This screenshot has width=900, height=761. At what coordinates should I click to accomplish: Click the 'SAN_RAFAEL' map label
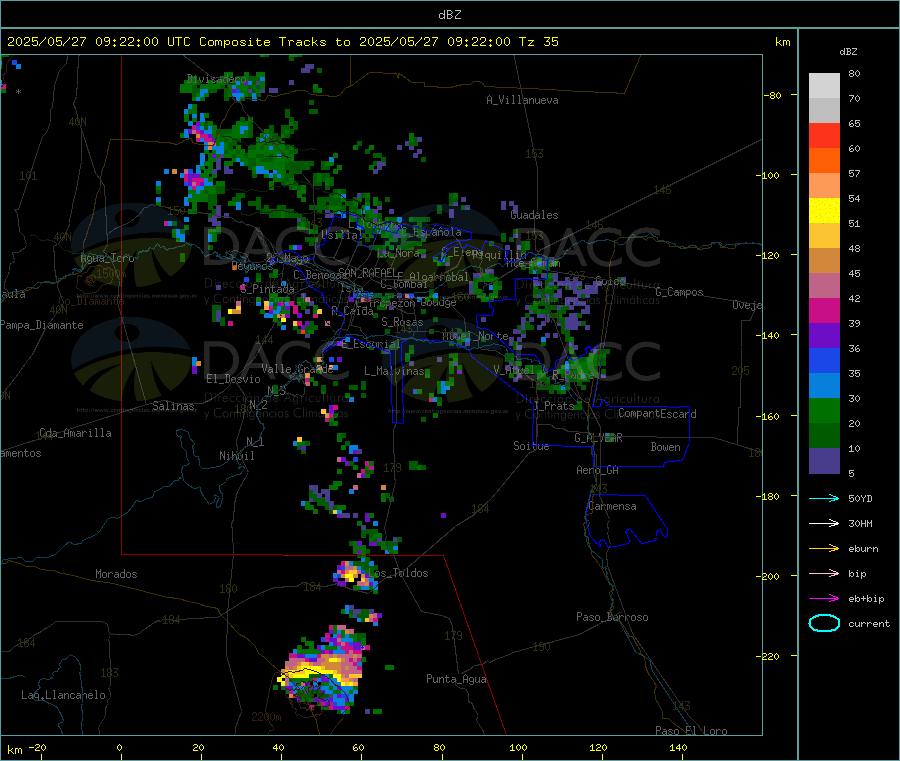tap(367, 272)
